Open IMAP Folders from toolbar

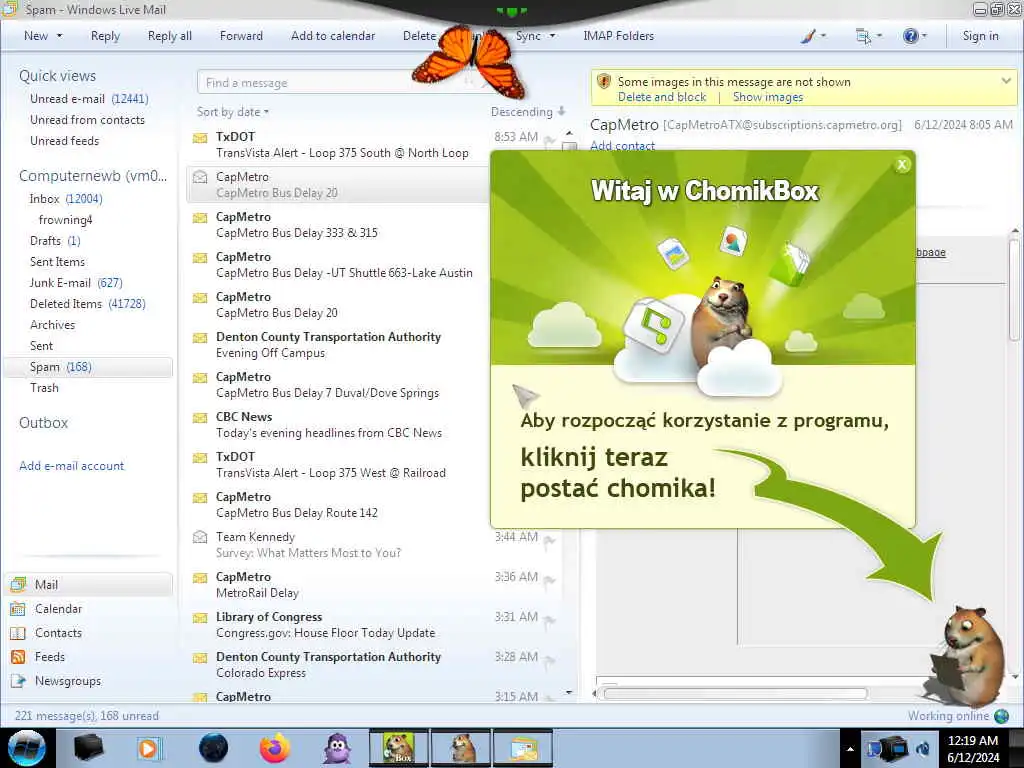click(618, 36)
